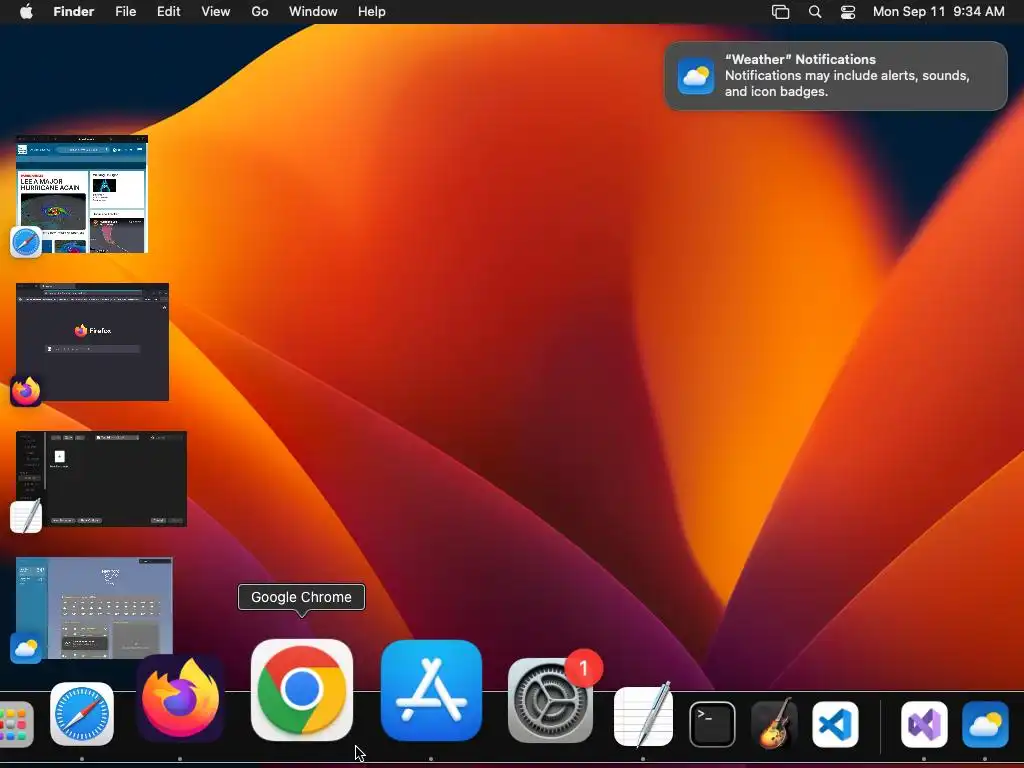Screen dimensions: 1024x768
Task: Open the Edit menu
Action: coord(168,12)
